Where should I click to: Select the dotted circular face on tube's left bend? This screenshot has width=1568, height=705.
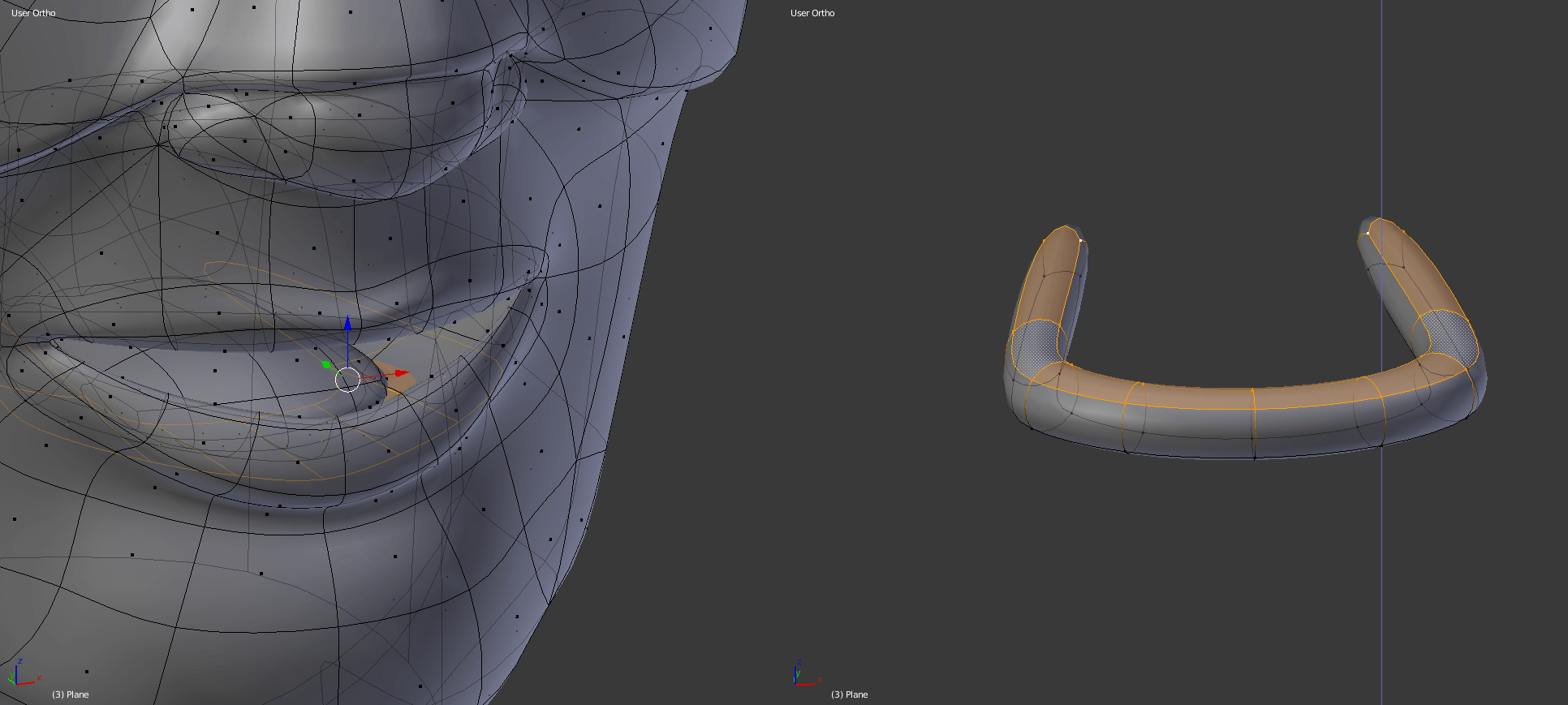(1037, 347)
